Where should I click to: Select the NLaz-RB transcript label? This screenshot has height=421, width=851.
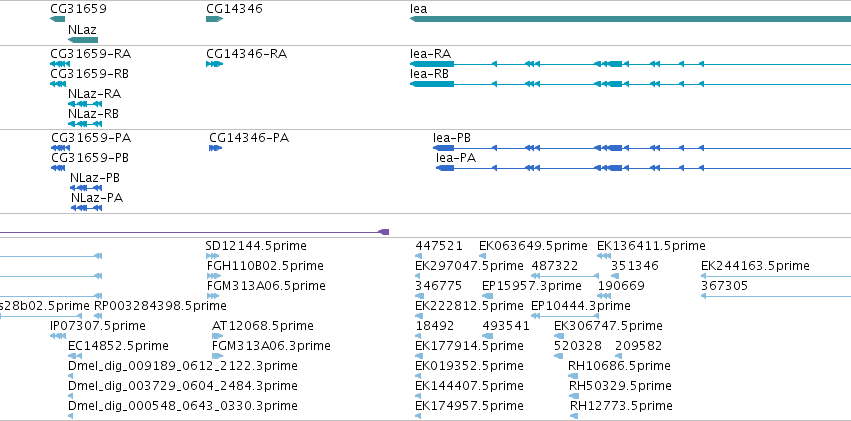(x=93, y=114)
